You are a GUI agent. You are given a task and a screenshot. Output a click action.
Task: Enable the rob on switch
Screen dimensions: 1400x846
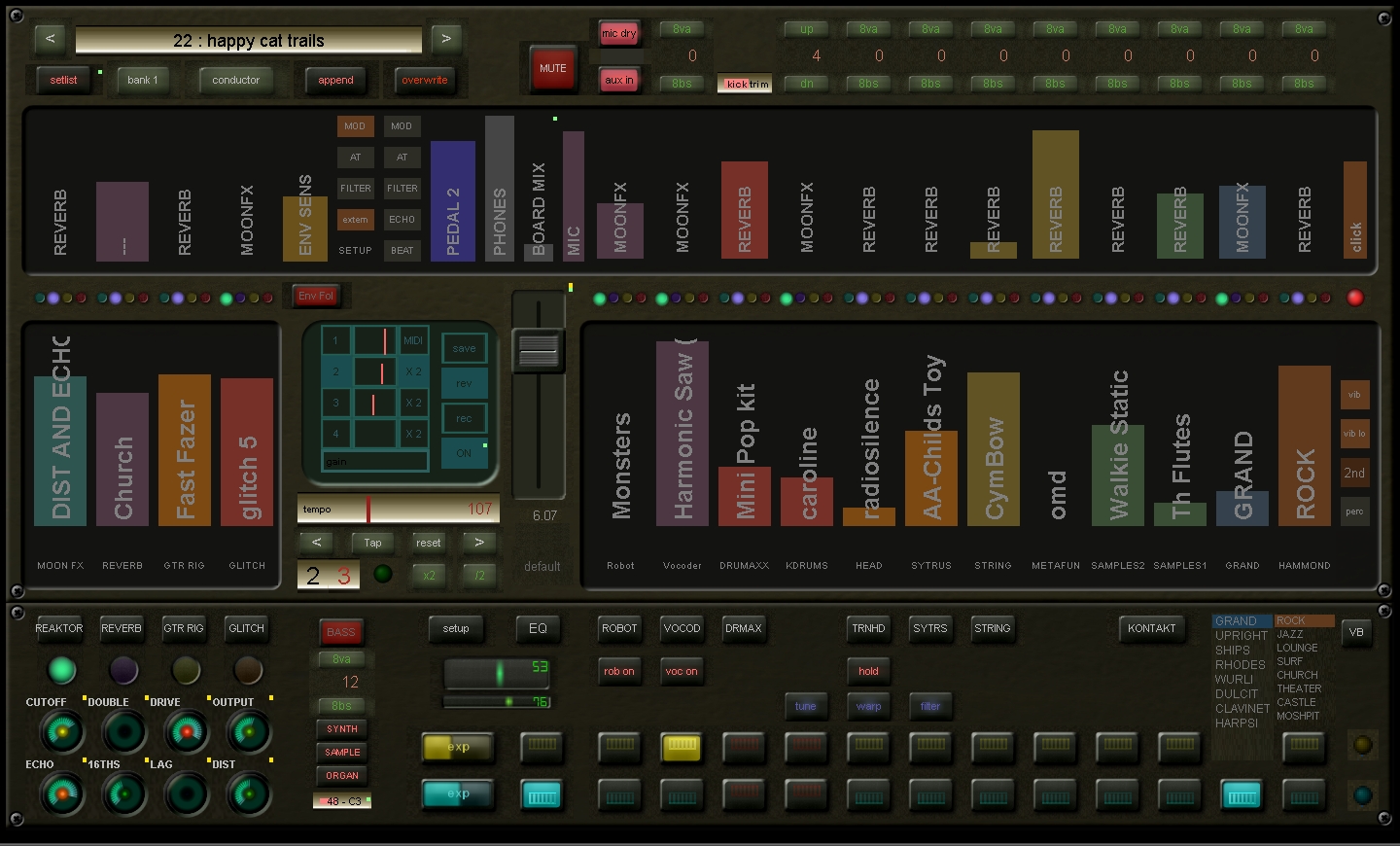618,671
